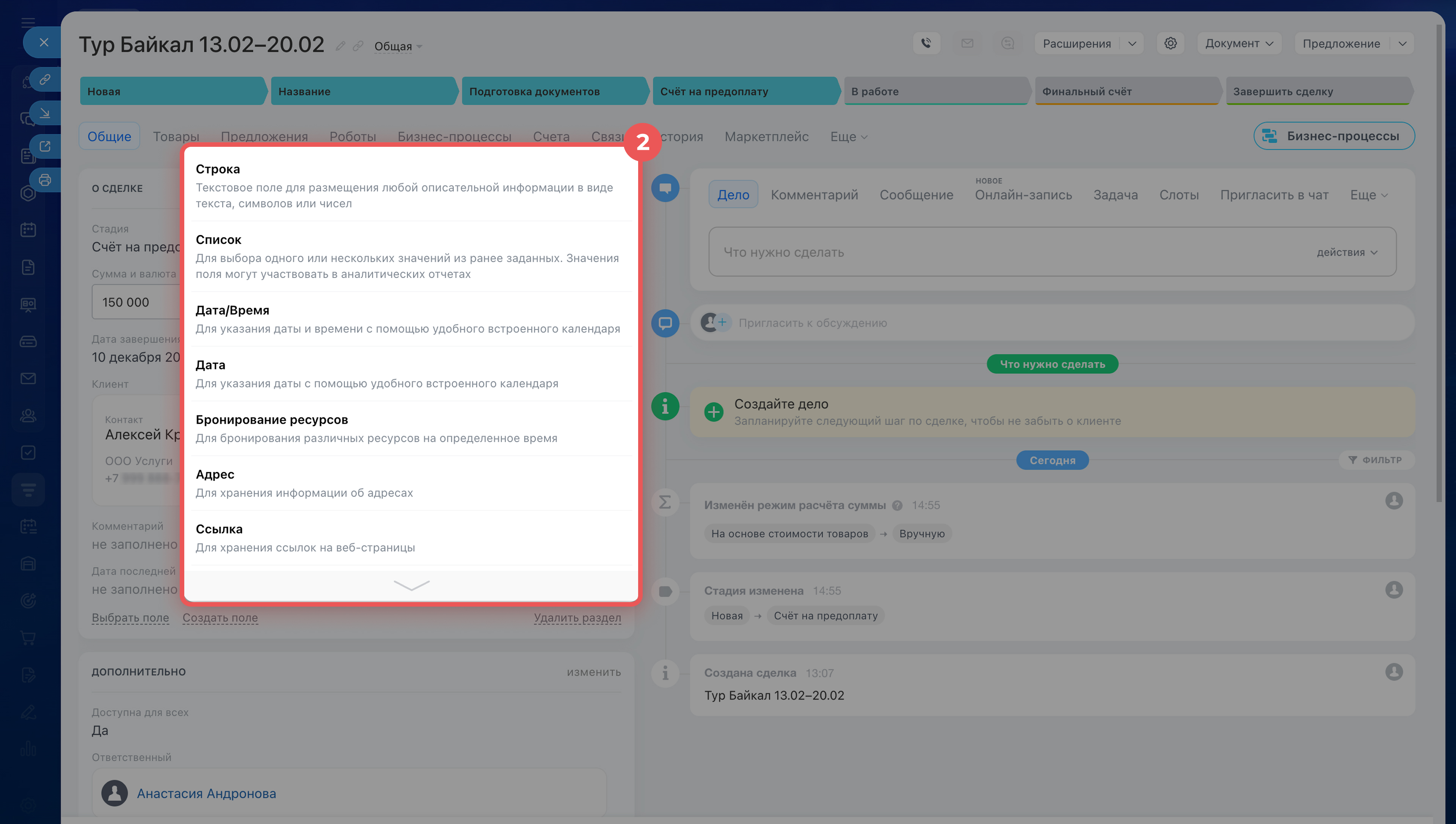
Task: Expand more field types with bottom chevron
Action: click(411, 585)
